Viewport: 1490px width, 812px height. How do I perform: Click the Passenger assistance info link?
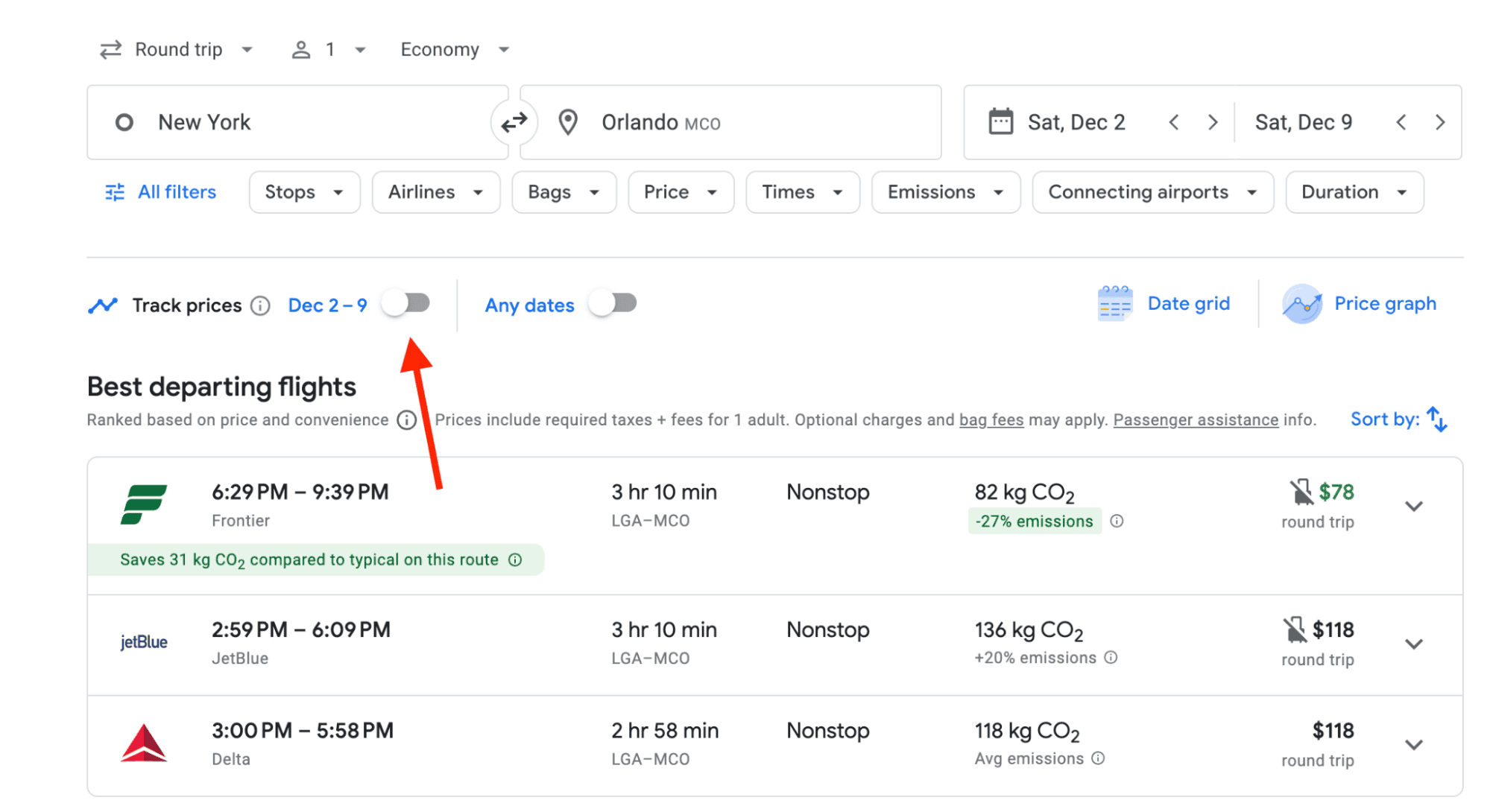tap(1195, 419)
